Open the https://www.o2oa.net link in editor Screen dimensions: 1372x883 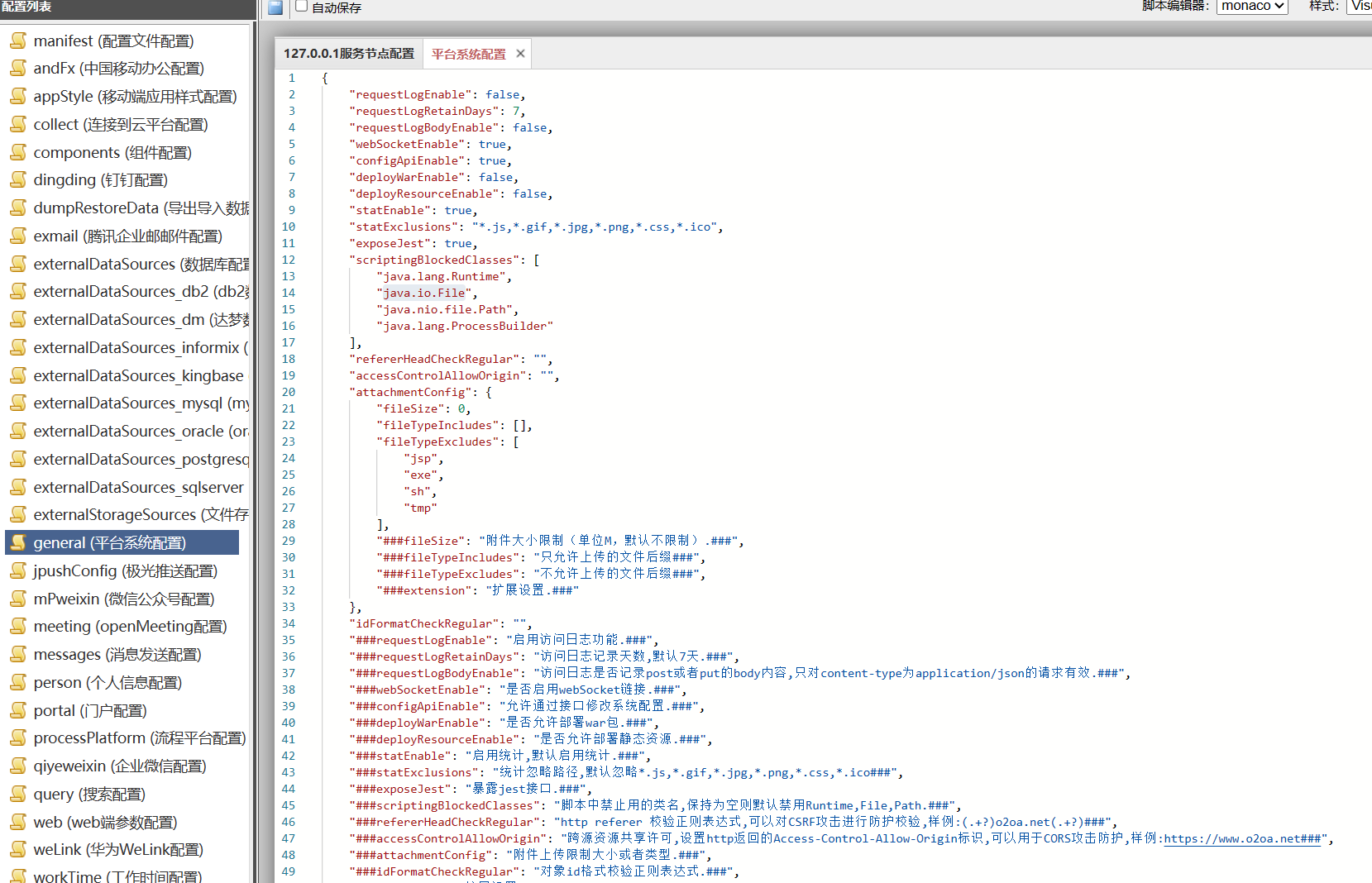coord(1241,839)
